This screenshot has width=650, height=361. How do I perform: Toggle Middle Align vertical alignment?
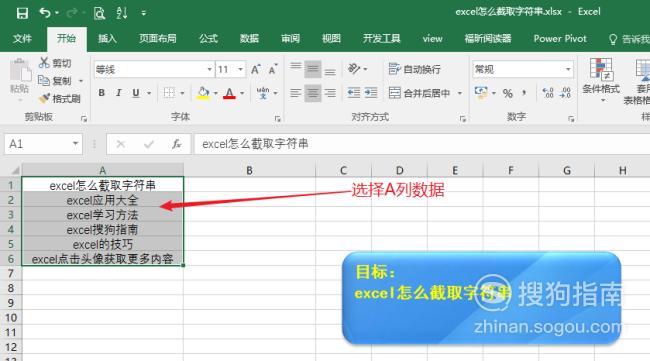313,69
